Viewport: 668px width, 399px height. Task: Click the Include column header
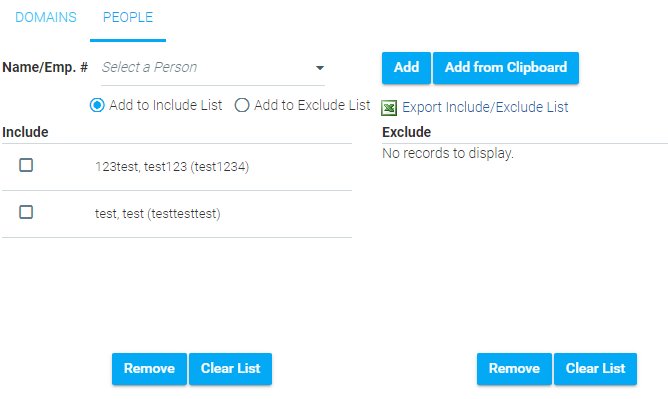tap(25, 132)
